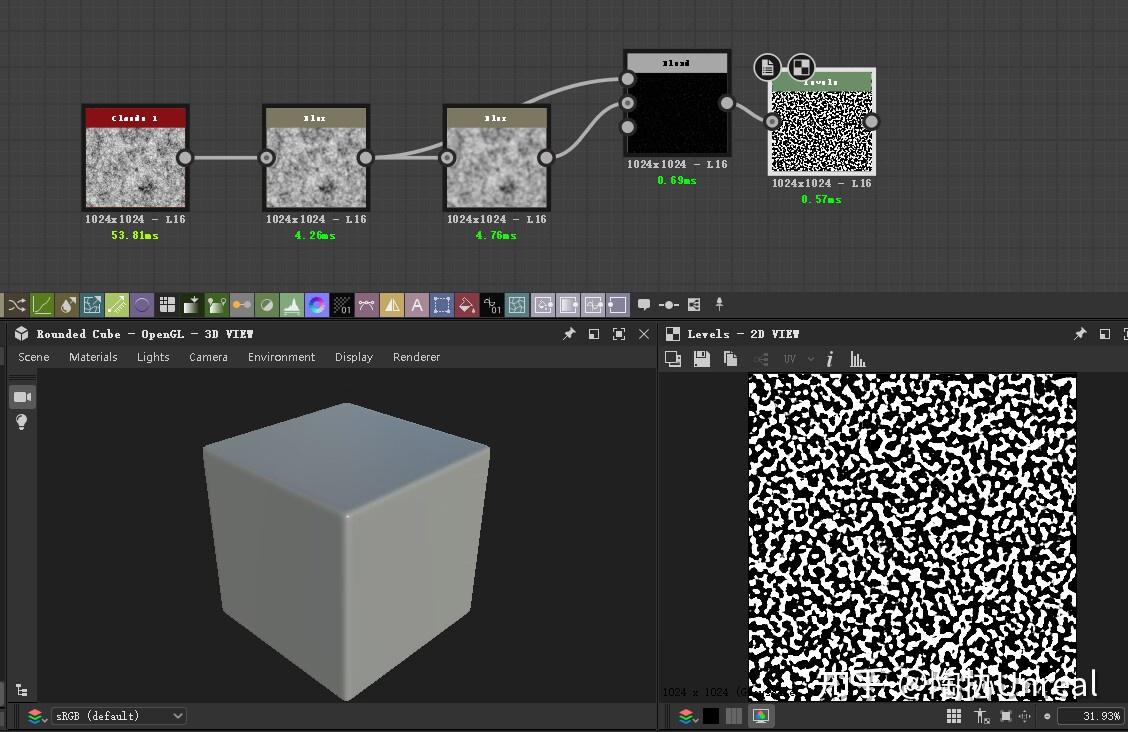Open the sRGB color profile dropdown
The image size is (1128, 732).
[118, 715]
